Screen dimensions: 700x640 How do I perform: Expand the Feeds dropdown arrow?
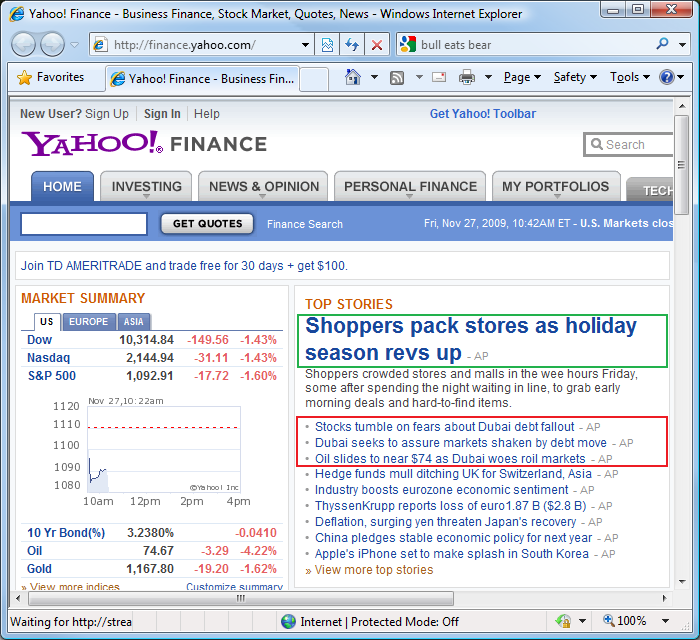click(419, 77)
